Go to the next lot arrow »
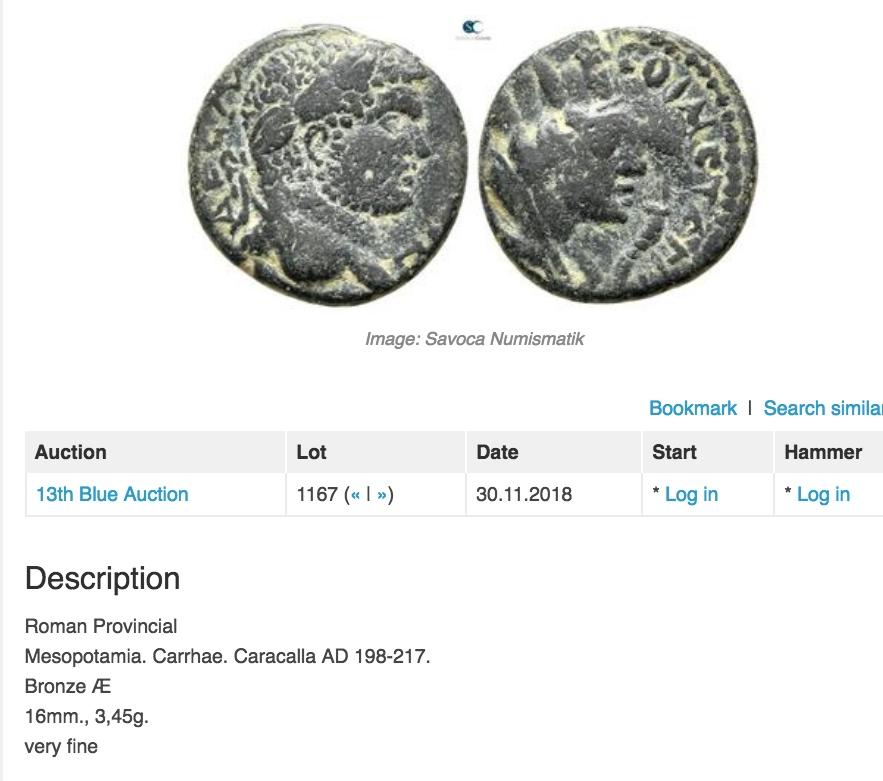The image size is (883, 781). pyautogui.click(x=382, y=495)
